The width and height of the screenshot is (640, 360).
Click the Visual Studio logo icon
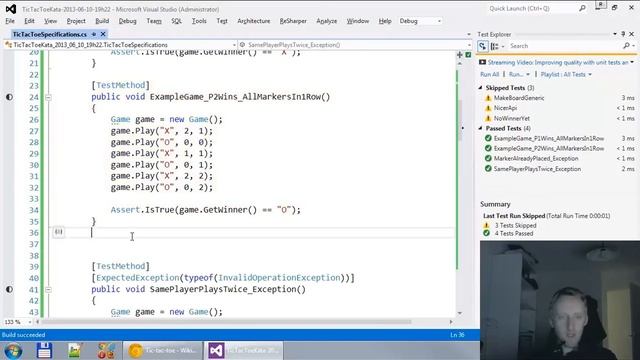[11, 9]
